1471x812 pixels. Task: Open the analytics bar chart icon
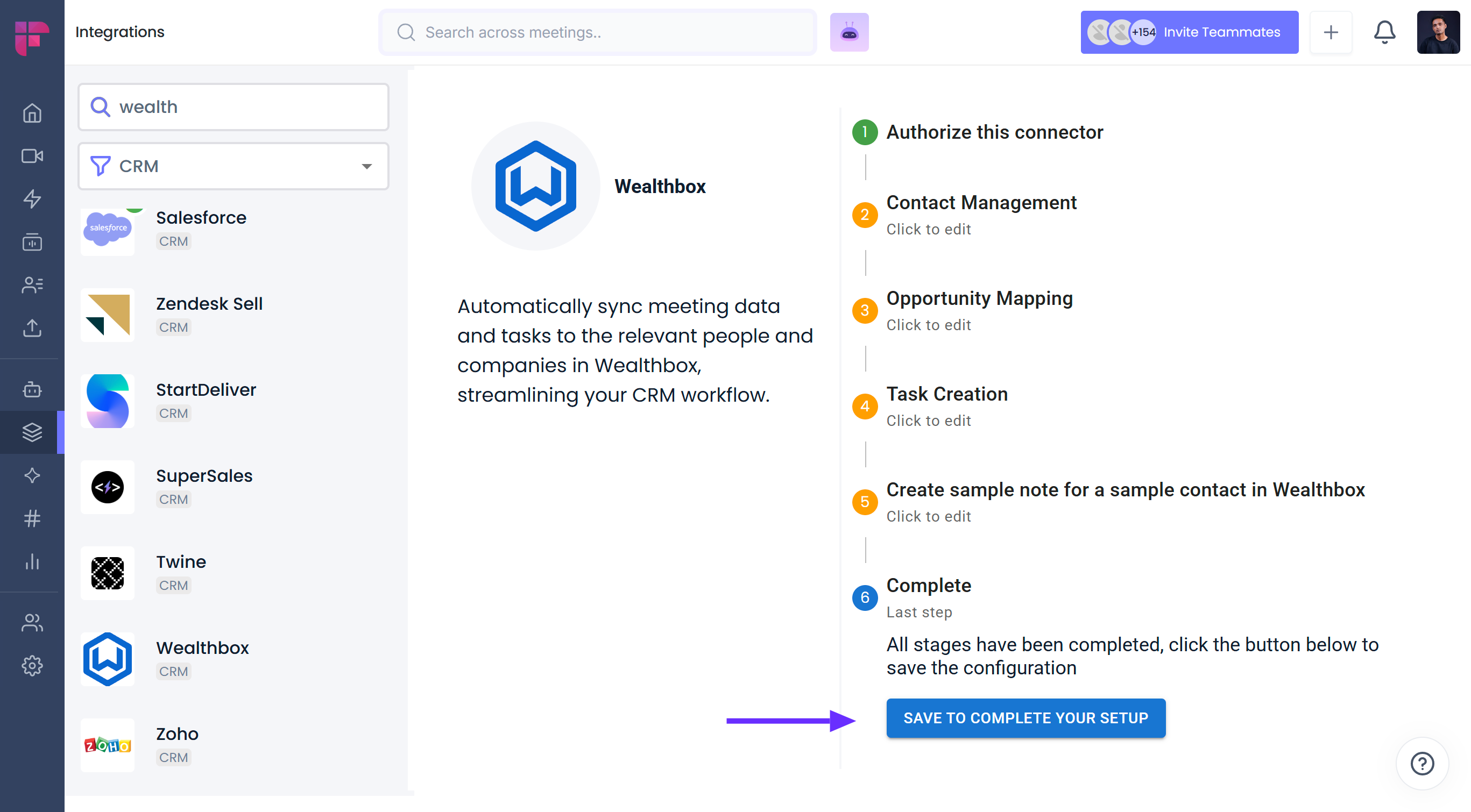(32, 561)
